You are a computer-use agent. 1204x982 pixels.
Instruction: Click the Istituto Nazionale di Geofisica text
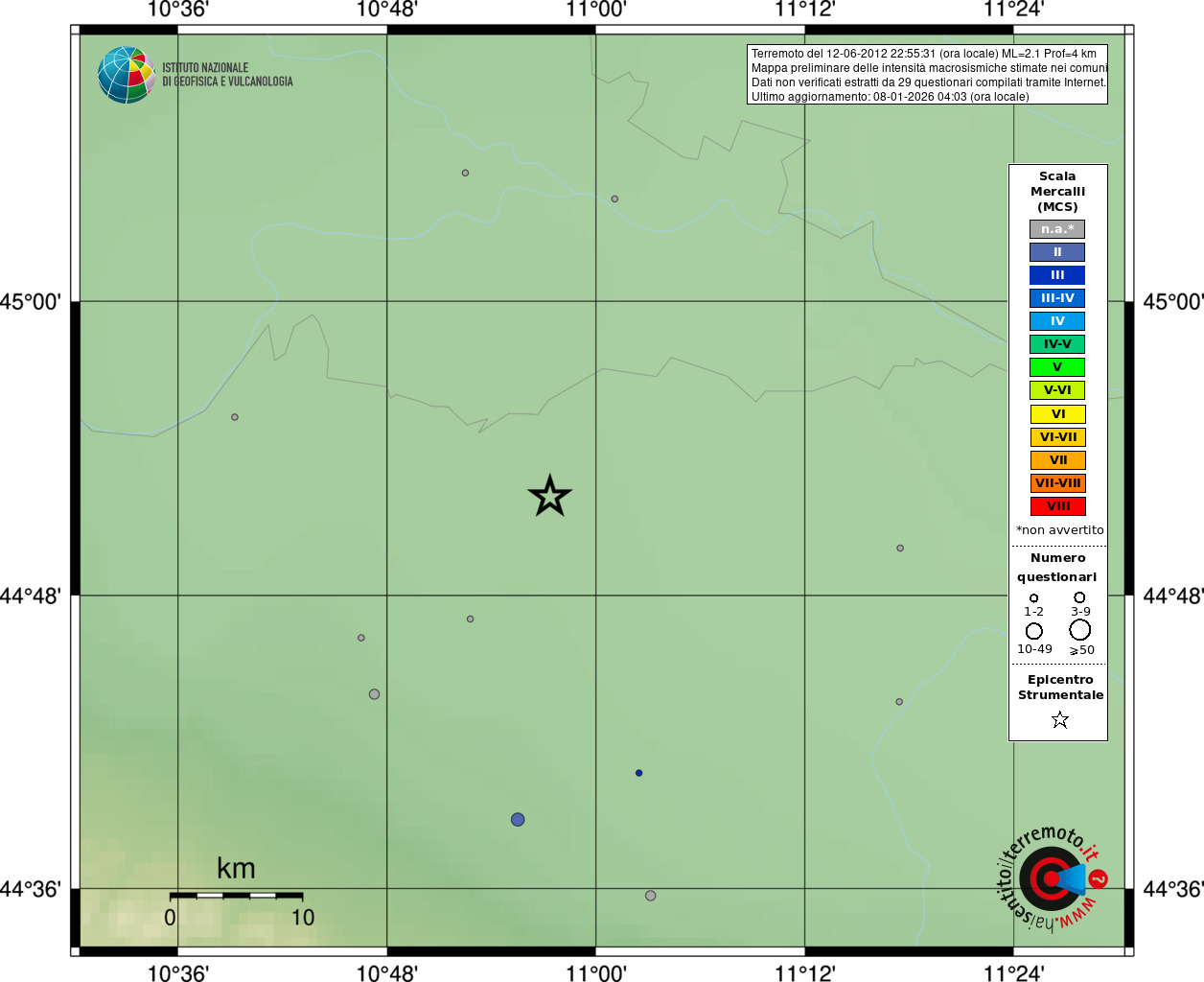tap(227, 75)
